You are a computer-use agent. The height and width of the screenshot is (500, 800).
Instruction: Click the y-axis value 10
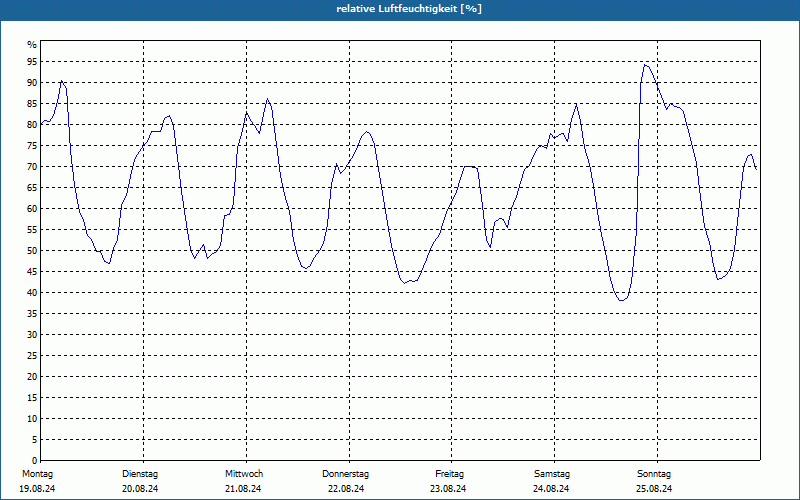32,418
